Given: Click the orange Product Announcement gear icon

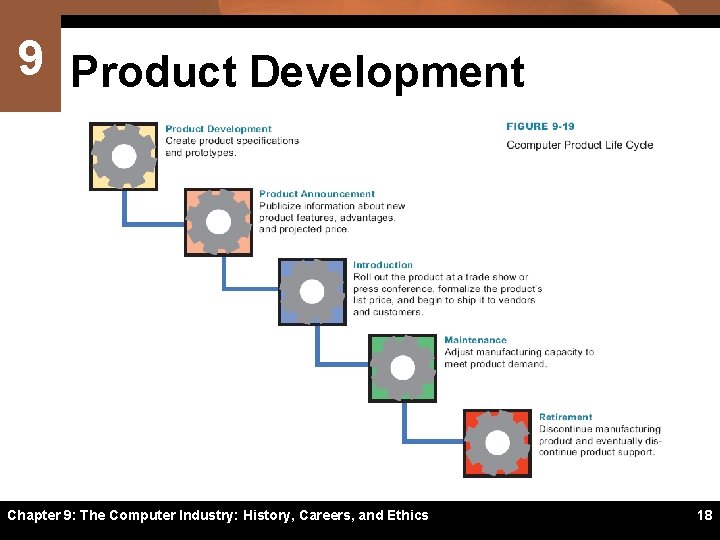Looking at the screenshot, I should tap(219, 222).
